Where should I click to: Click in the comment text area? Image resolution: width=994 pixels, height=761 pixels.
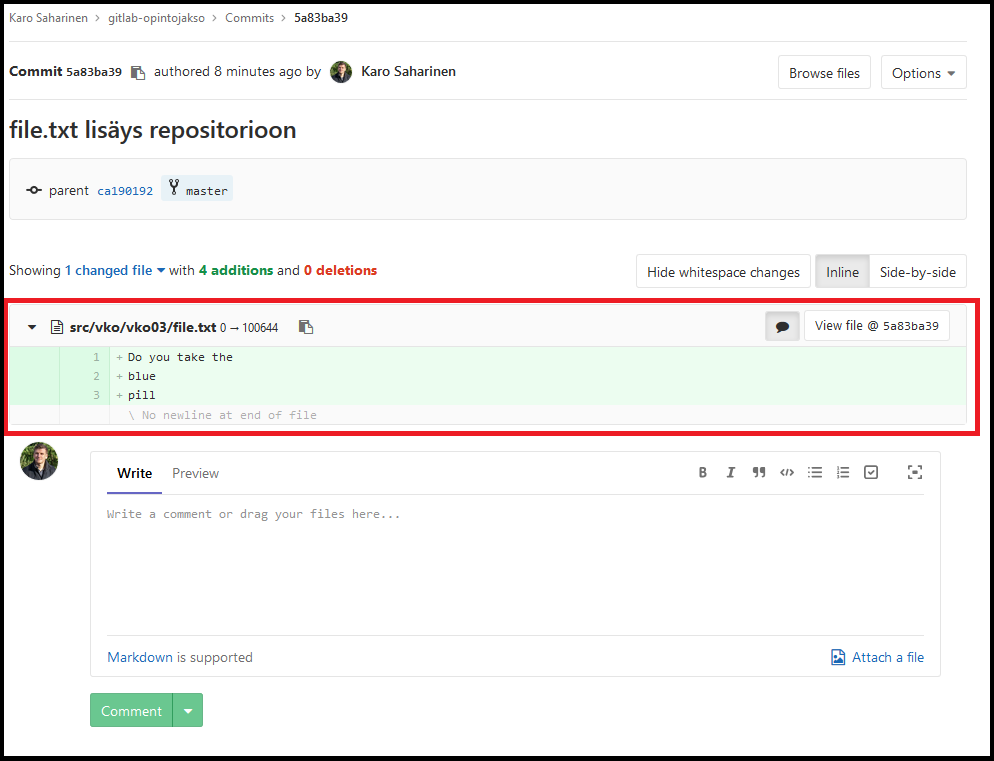coord(515,565)
